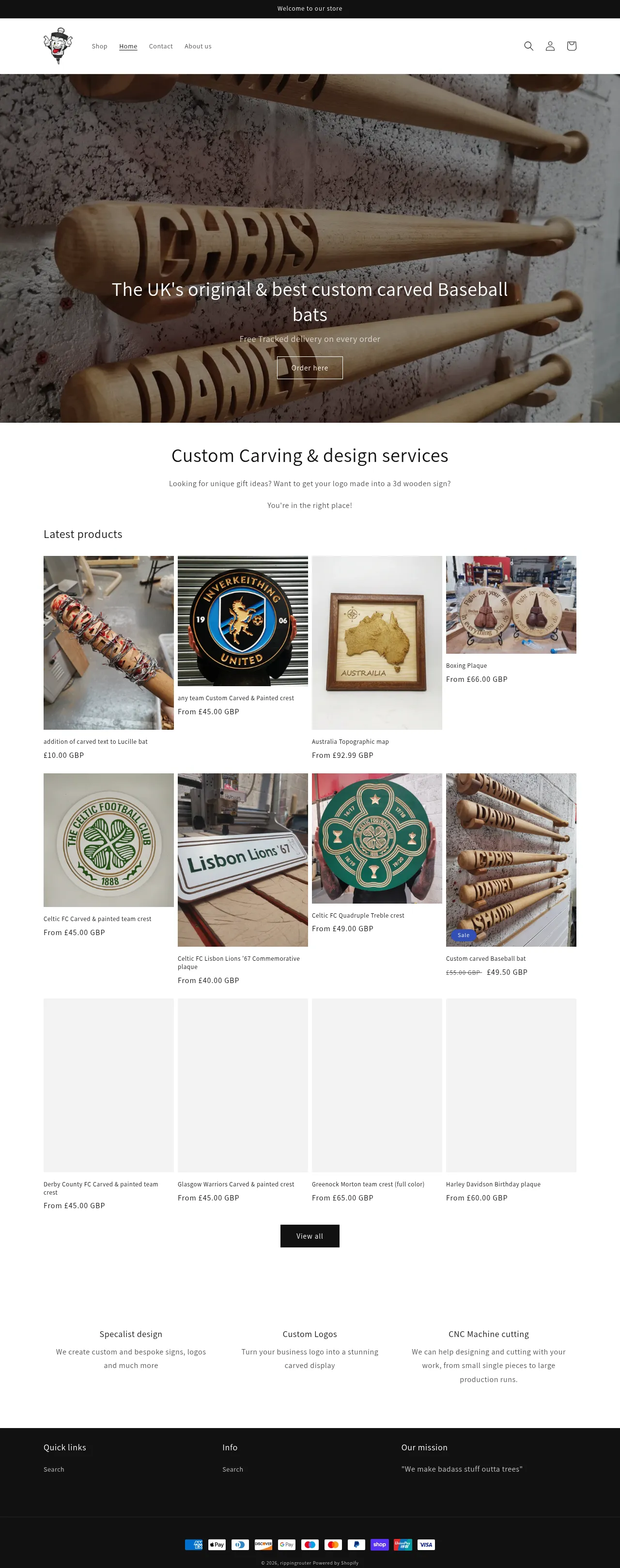The height and width of the screenshot is (1568, 620).
Task: Go to the Contact page
Action: pos(161,46)
